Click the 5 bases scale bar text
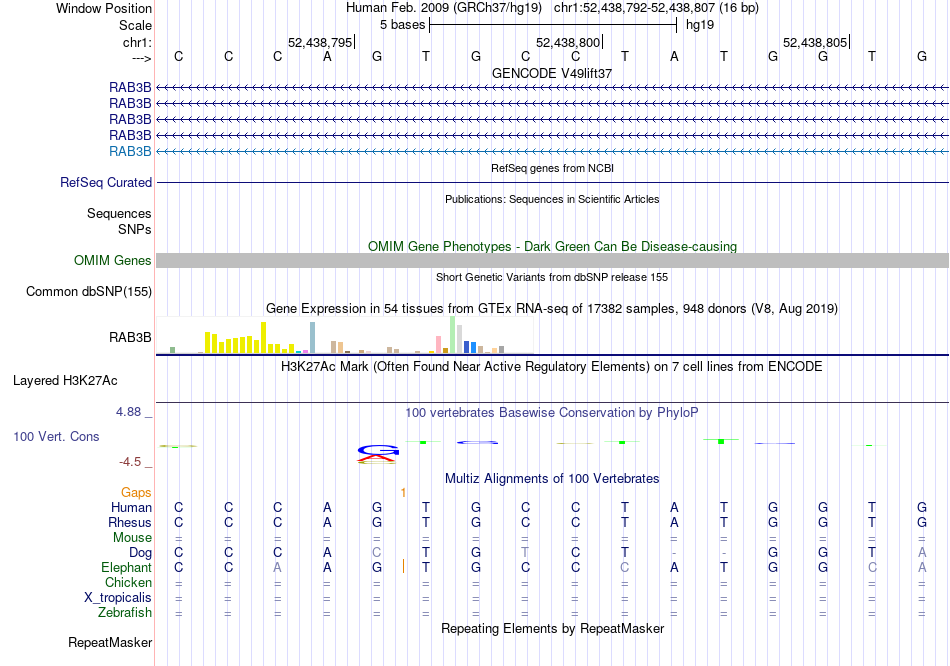Image resolution: width=950 pixels, height=666 pixels. (403, 25)
